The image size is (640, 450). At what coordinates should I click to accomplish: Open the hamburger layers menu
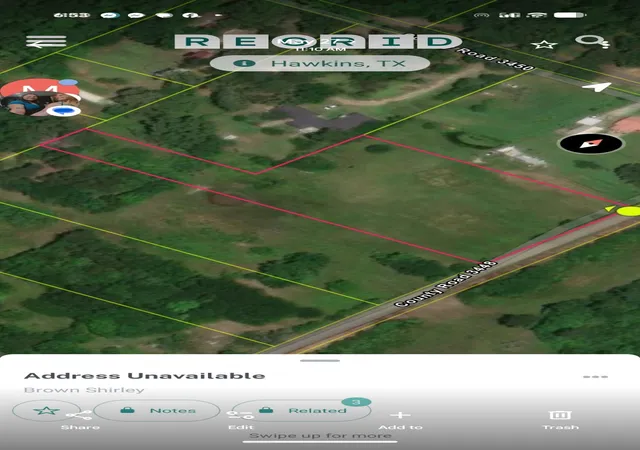tap(46, 42)
